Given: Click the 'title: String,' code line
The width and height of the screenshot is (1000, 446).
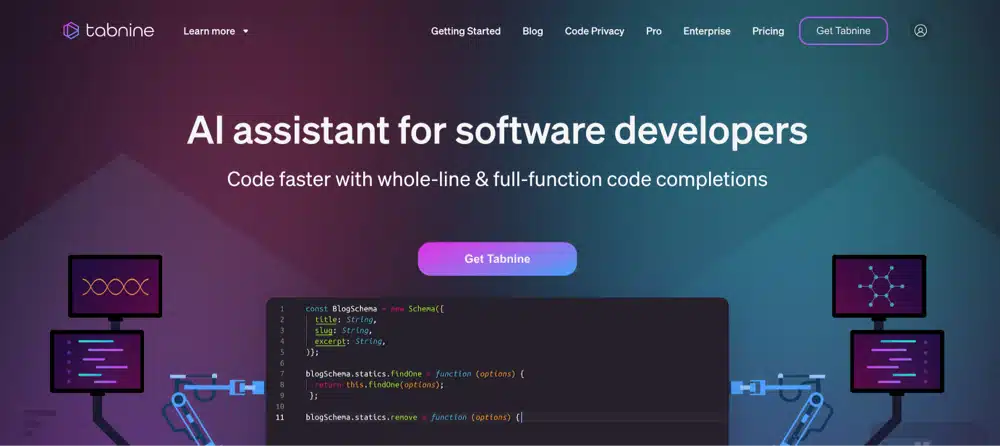Looking at the screenshot, I should [x=346, y=320].
